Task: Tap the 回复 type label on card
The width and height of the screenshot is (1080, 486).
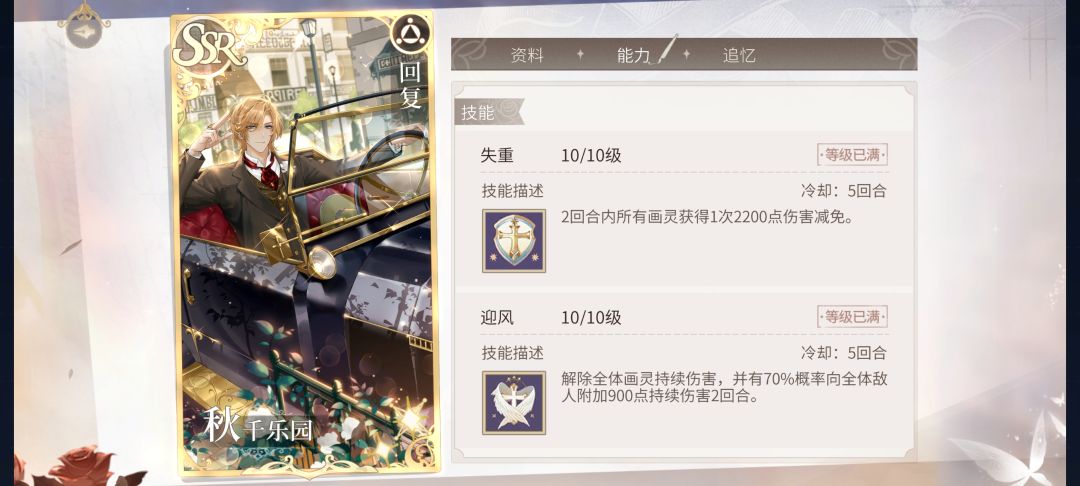Action: pos(411,85)
